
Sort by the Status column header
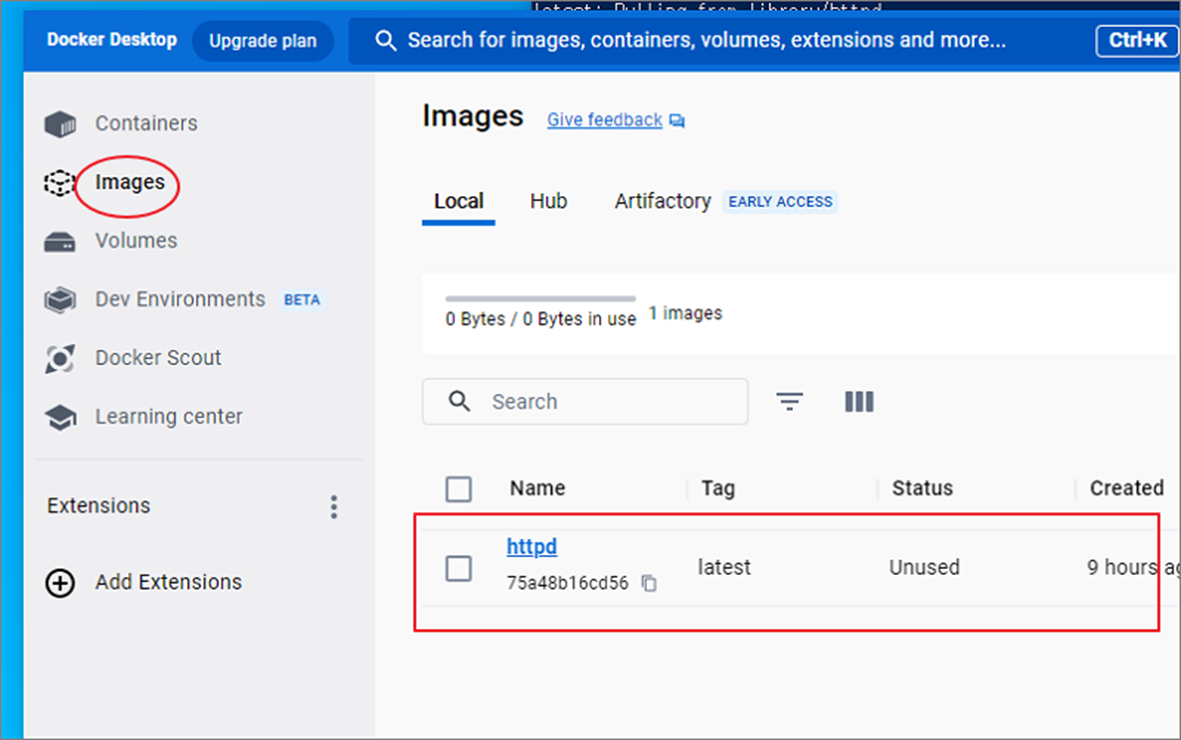922,488
